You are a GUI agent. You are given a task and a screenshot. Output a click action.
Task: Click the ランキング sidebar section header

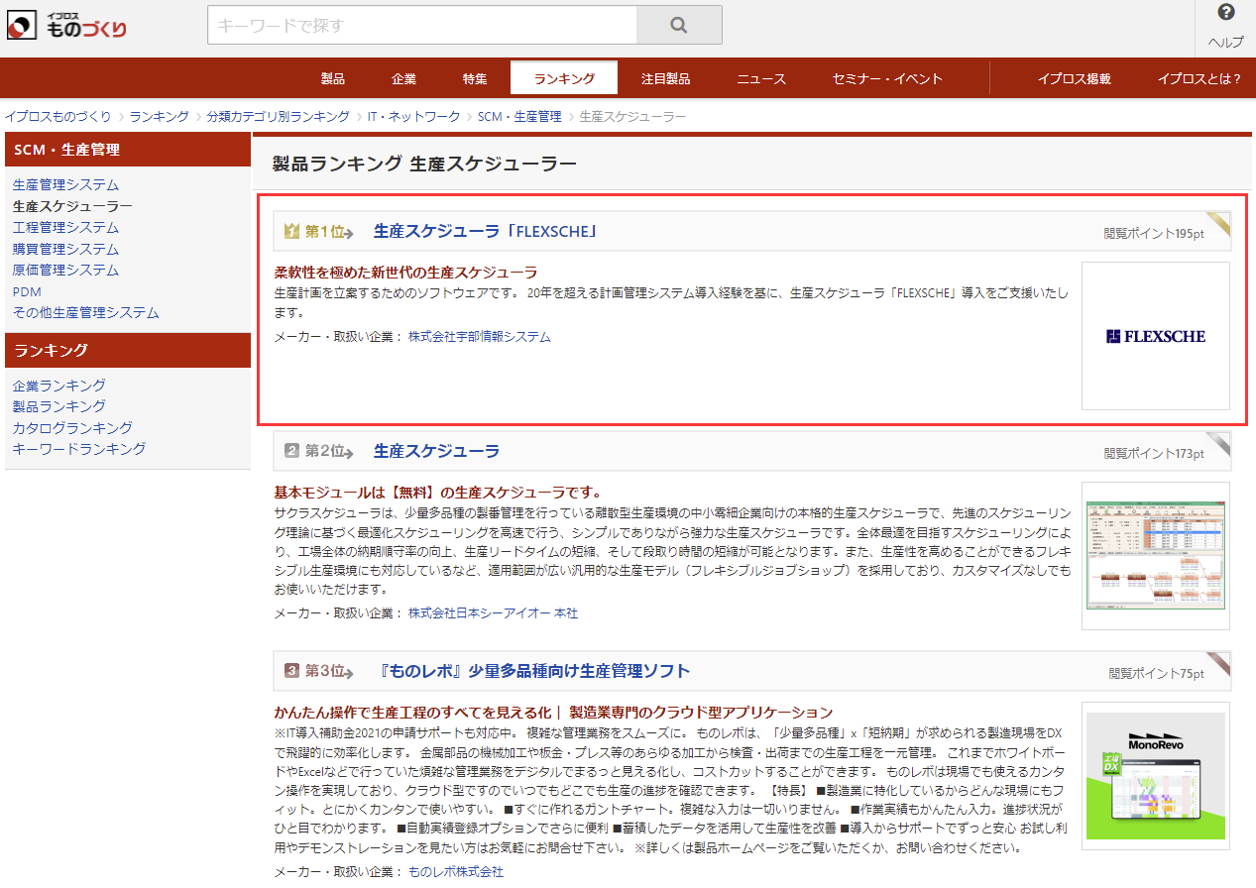(127, 350)
